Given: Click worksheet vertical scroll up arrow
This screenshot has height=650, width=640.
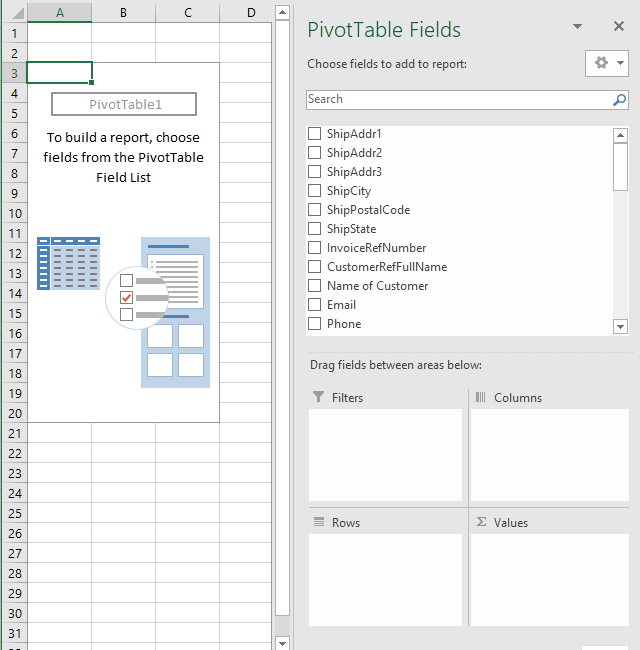Looking at the screenshot, I should (282, 12).
